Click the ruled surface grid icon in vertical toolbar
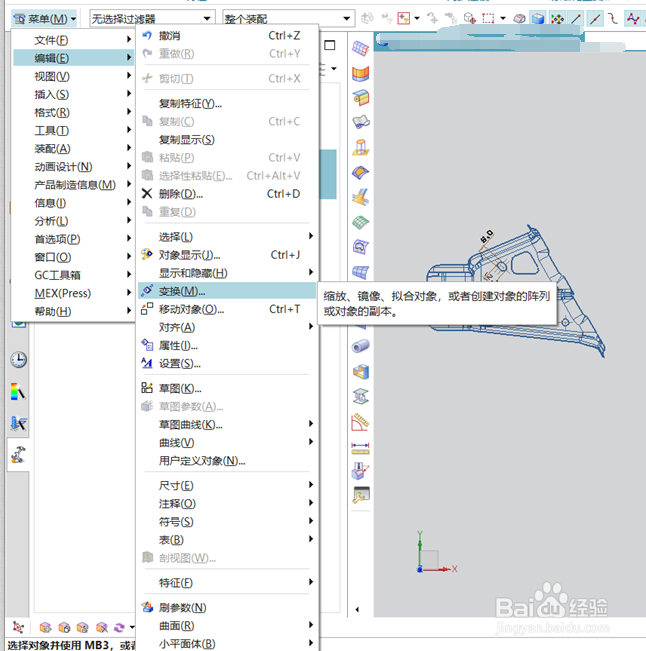The width and height of the screenshot is (646, 651). tap(360, 49)
